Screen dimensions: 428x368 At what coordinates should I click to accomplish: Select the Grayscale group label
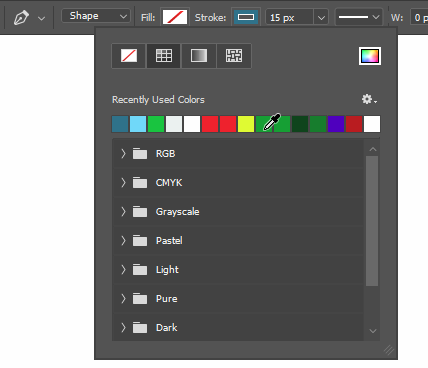(178, 212)
